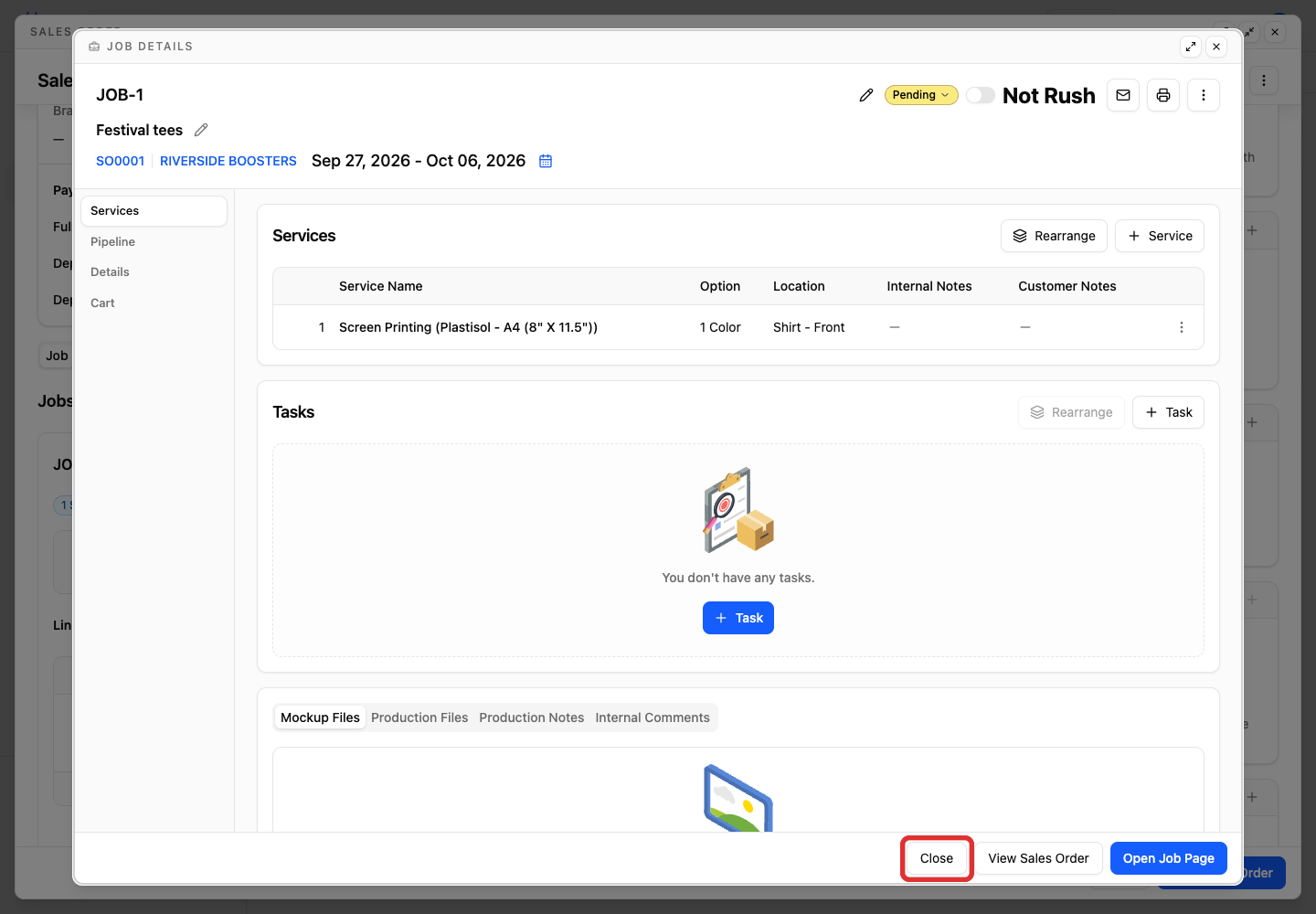Click the Internal Notes column header
This screenshot has width=1316, height=914.
click(x=929, y=286)
